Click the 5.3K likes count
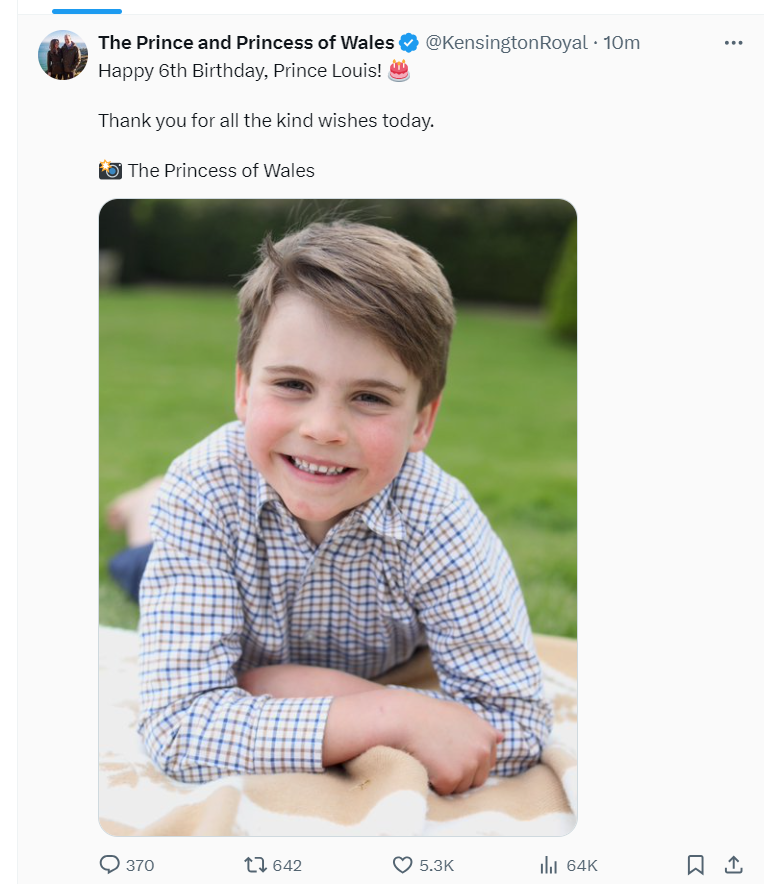This screenshot has height=884, width=764. click(436, 865)
